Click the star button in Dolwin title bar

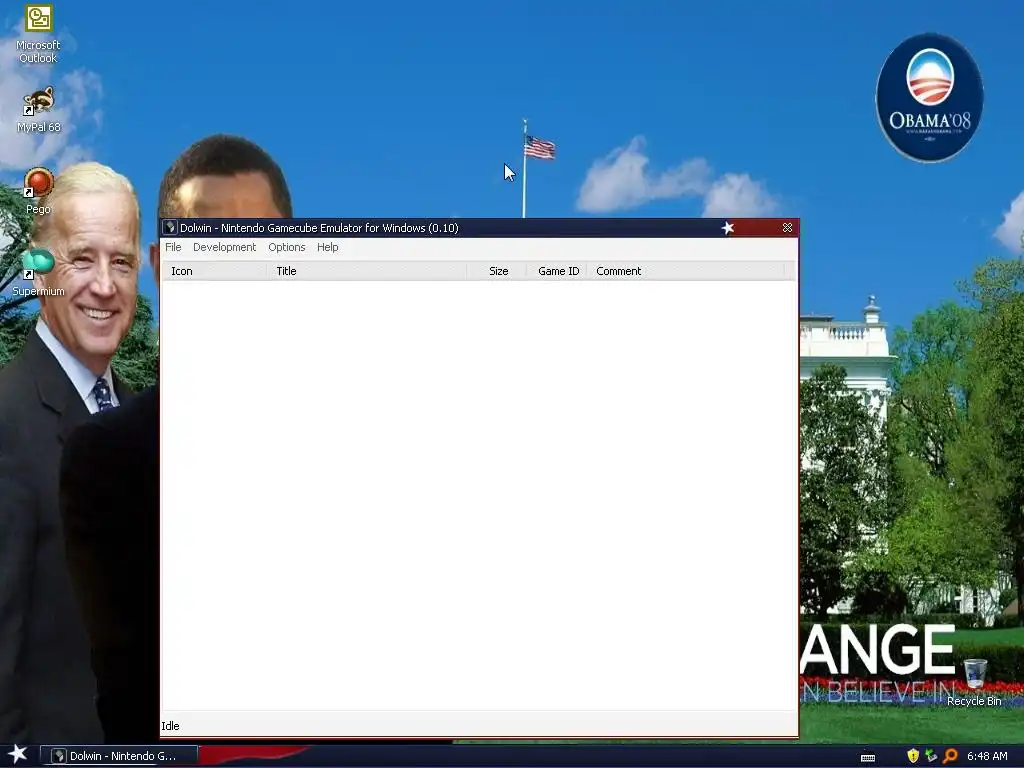(x=728, y=227)
